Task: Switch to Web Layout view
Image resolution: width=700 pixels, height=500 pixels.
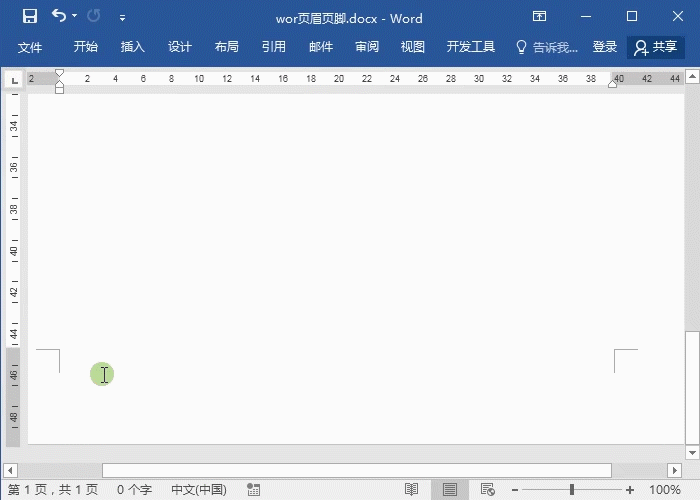Action: [488, 490]
